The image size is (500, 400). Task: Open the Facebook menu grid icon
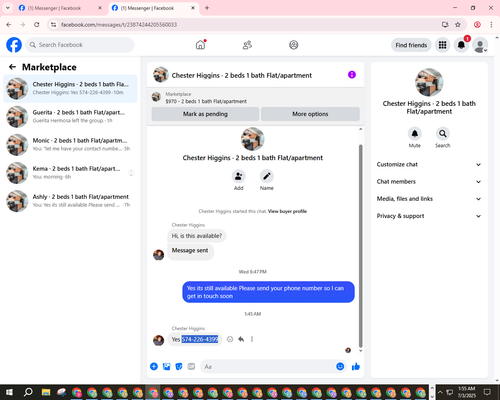[x=442, y=45]
